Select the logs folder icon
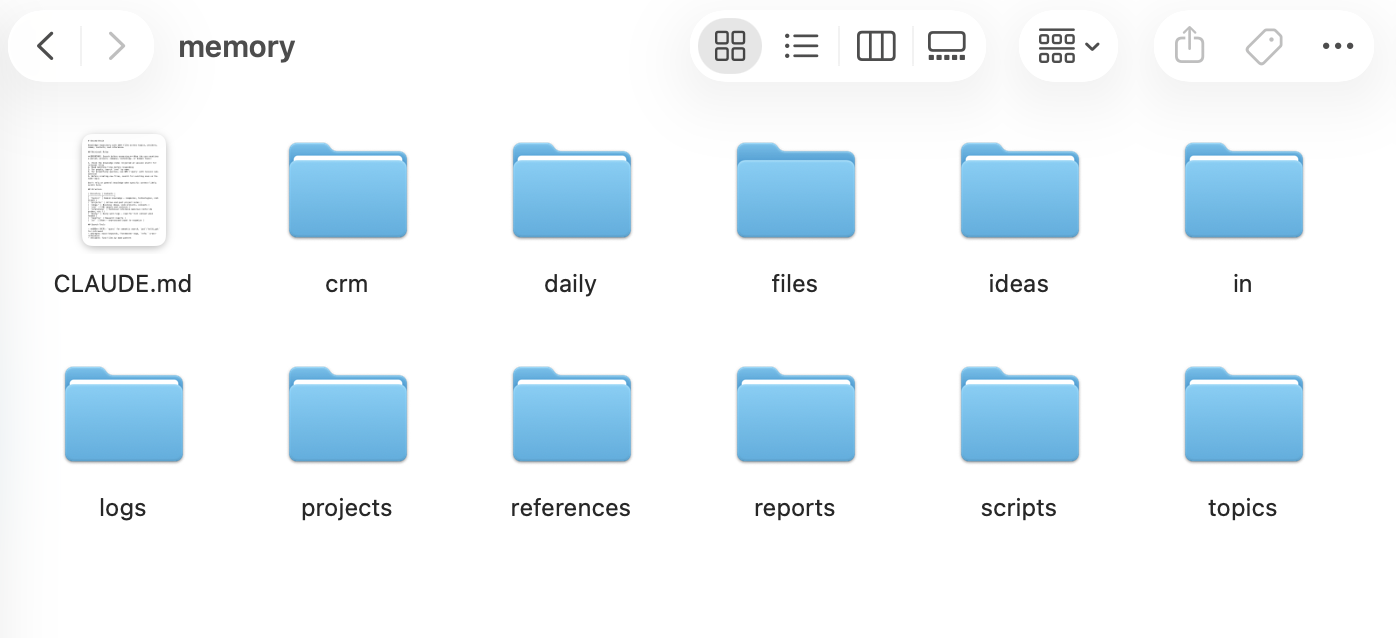This screenshot has height=638, width=1396. tap(123, 414)
